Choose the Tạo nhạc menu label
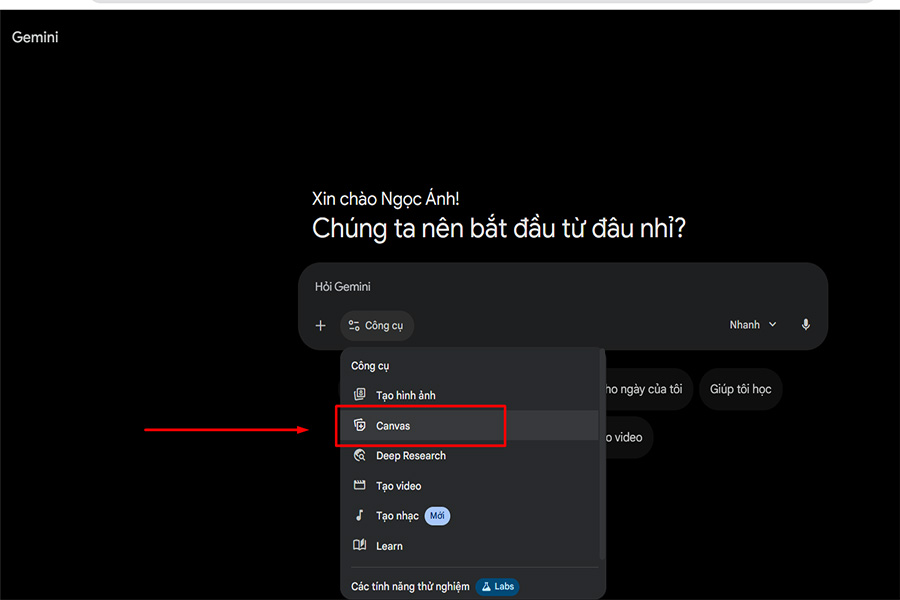This screenshot has height=600, width=900. click(397, 516)
